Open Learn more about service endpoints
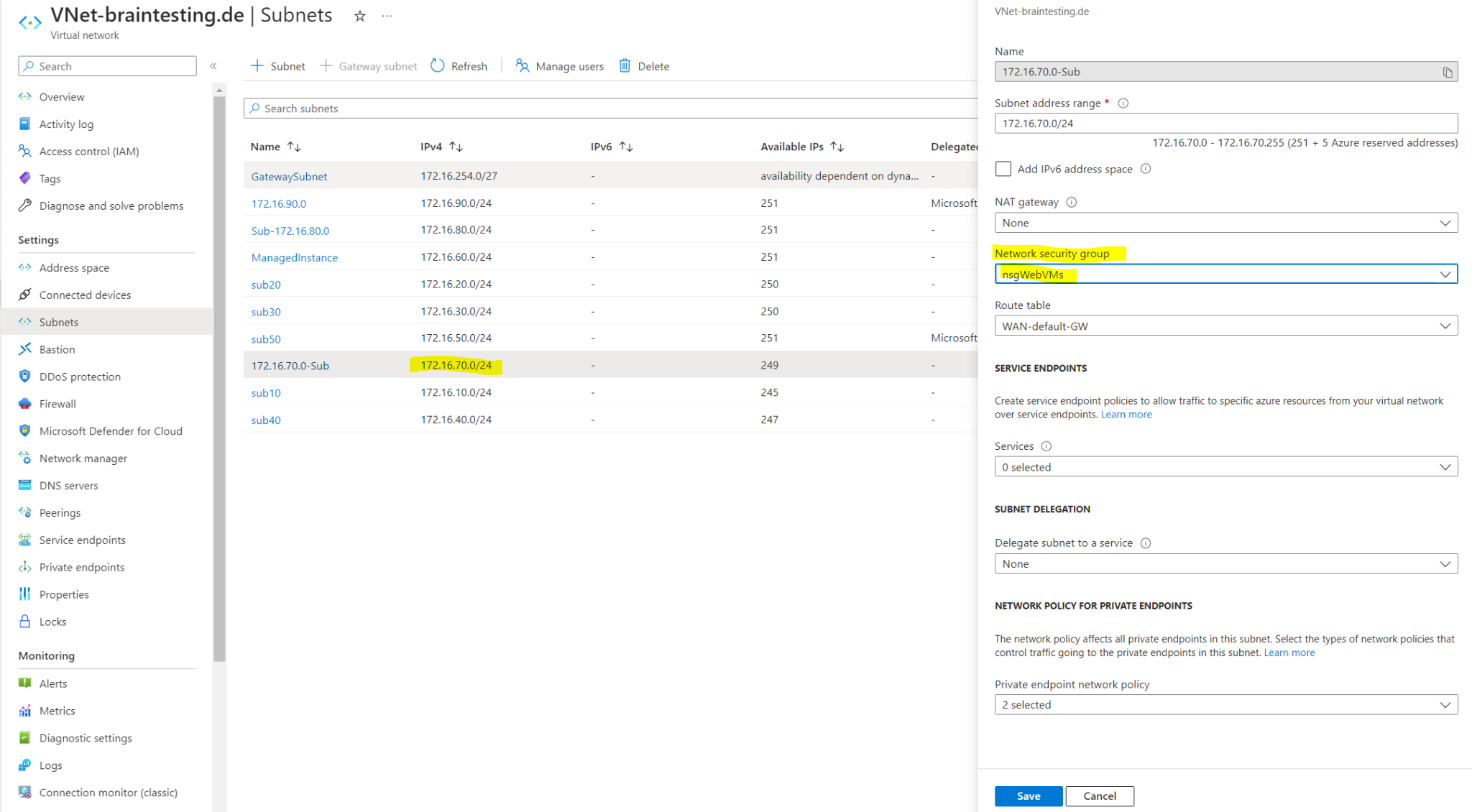Image resolution: width=1472 pixels, height=812 pixels. pos(1126,414)
